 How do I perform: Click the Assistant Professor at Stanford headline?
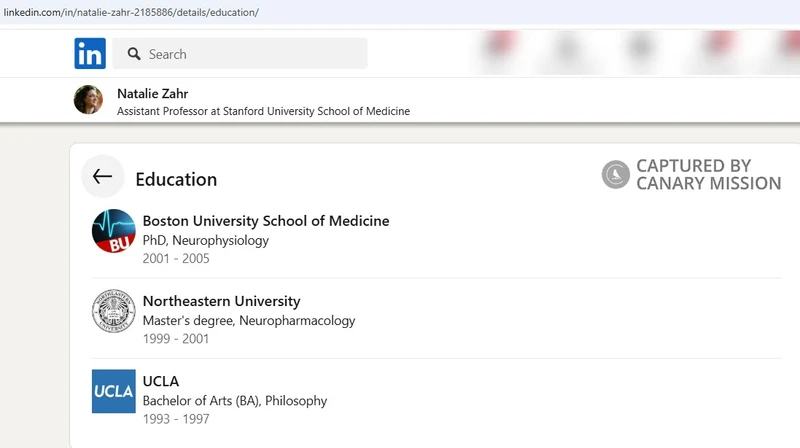pos(263,111)
